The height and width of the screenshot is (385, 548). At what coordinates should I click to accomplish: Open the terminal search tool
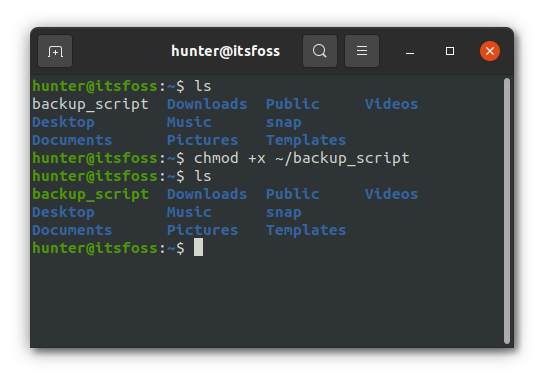click(320, 51)
